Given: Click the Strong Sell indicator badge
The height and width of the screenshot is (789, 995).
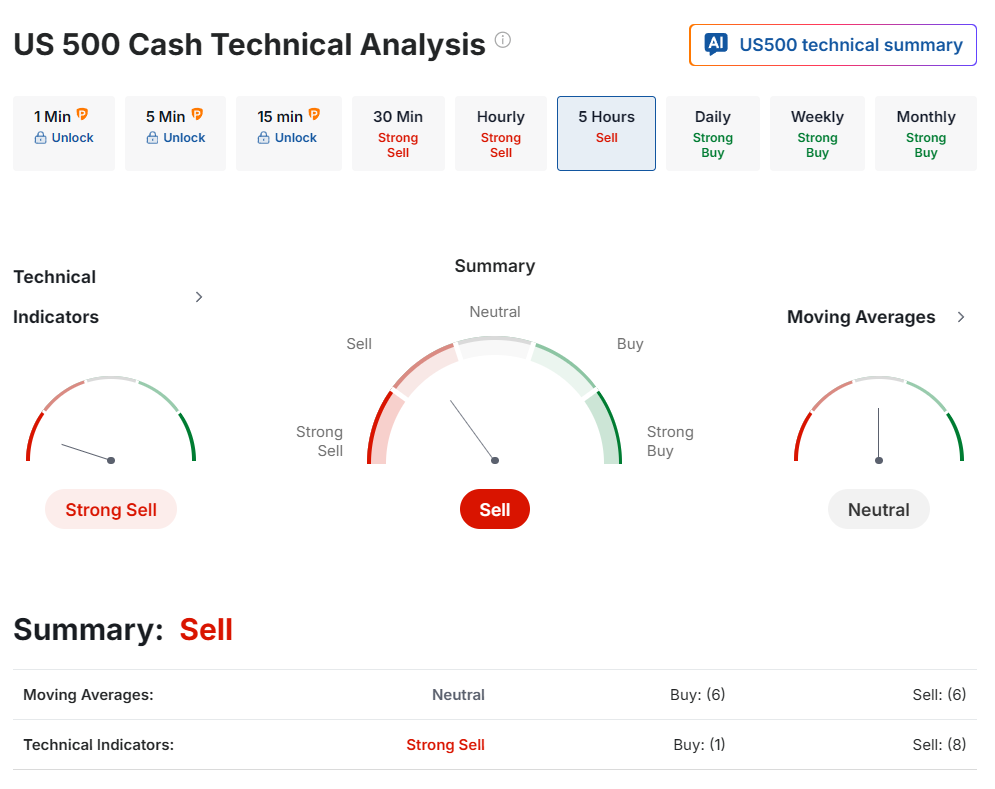Looking at the screenshot, I should 111,510.
